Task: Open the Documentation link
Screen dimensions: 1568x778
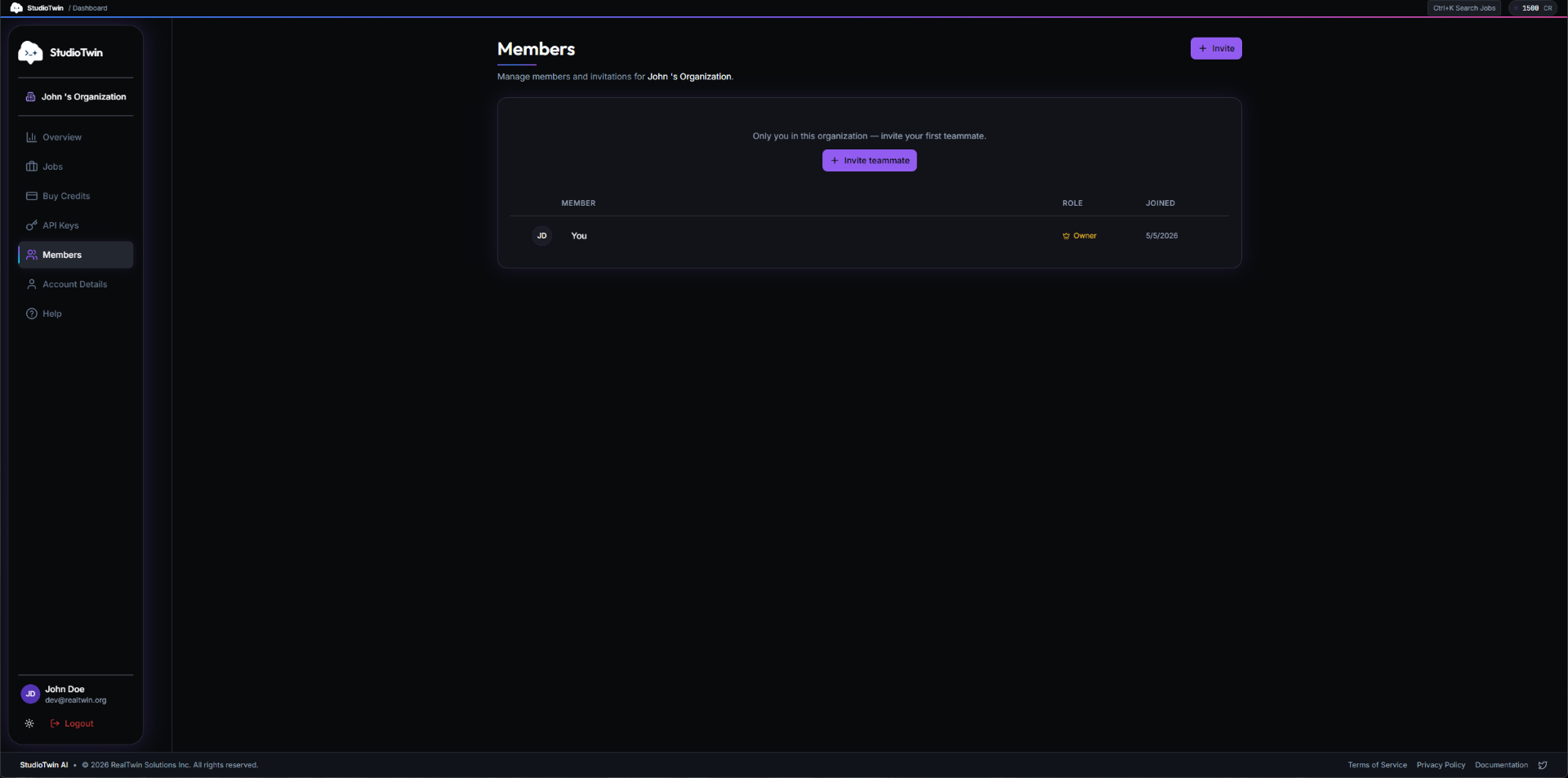Action: pyautogui.click(x=1501, y=765)
